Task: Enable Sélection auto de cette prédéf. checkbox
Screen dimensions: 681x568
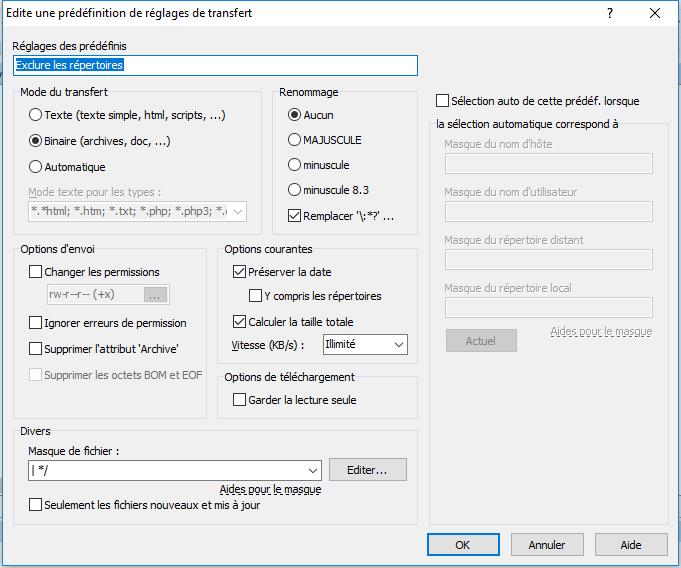Action: coord(442,101)
